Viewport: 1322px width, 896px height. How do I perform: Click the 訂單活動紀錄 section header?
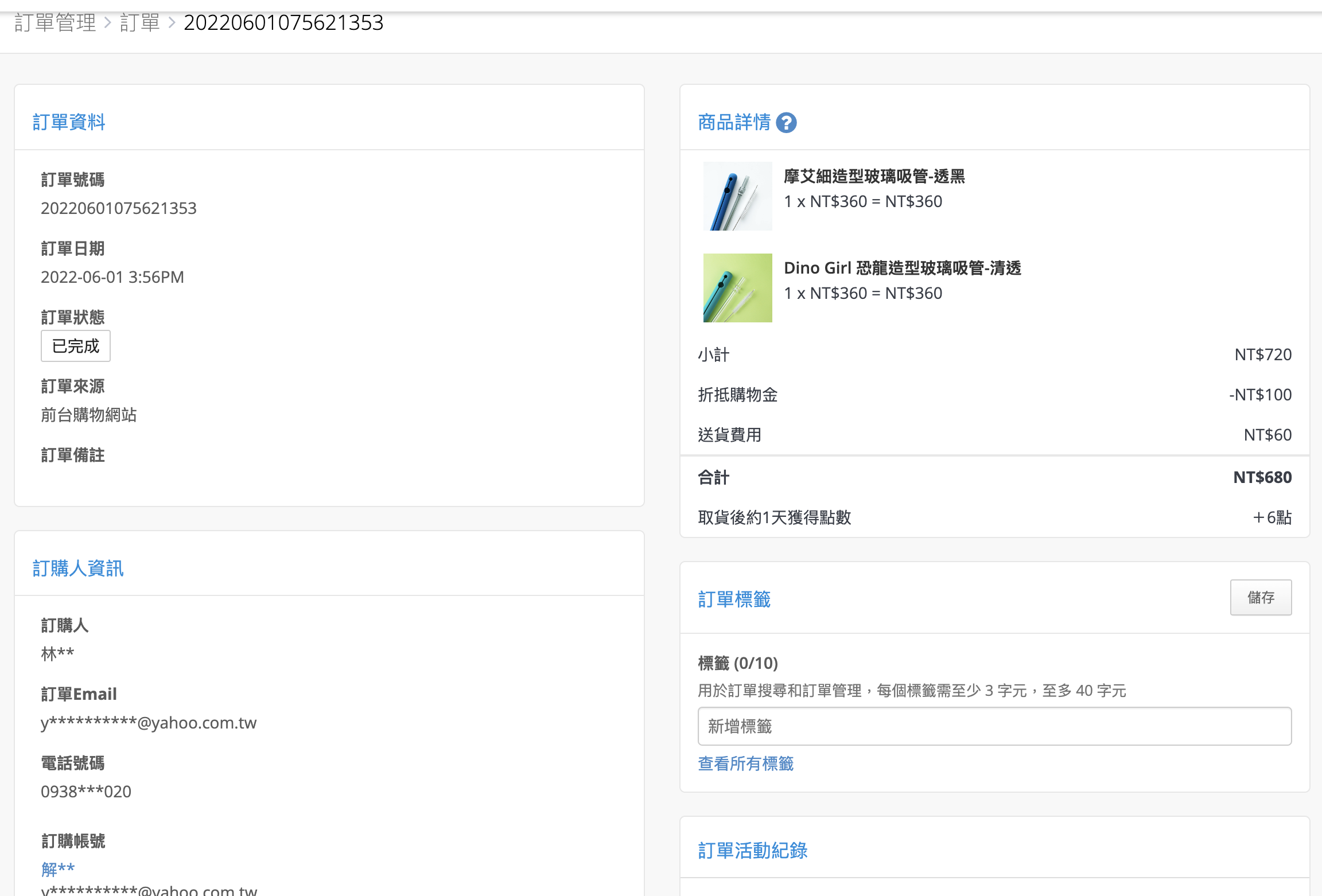pyautogui.click(x=752, y=851)
